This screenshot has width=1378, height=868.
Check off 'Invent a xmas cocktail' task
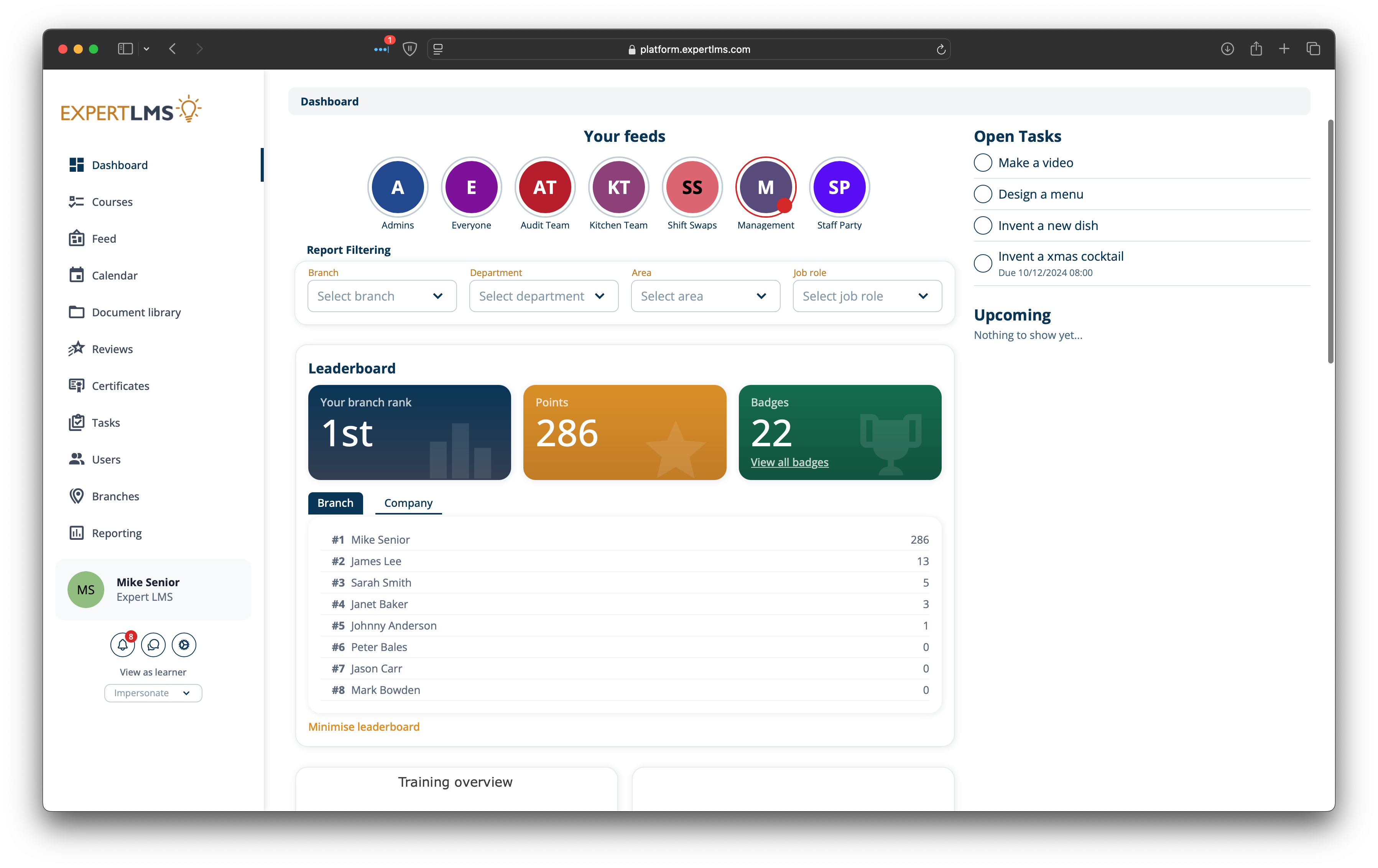pos(983,263)
